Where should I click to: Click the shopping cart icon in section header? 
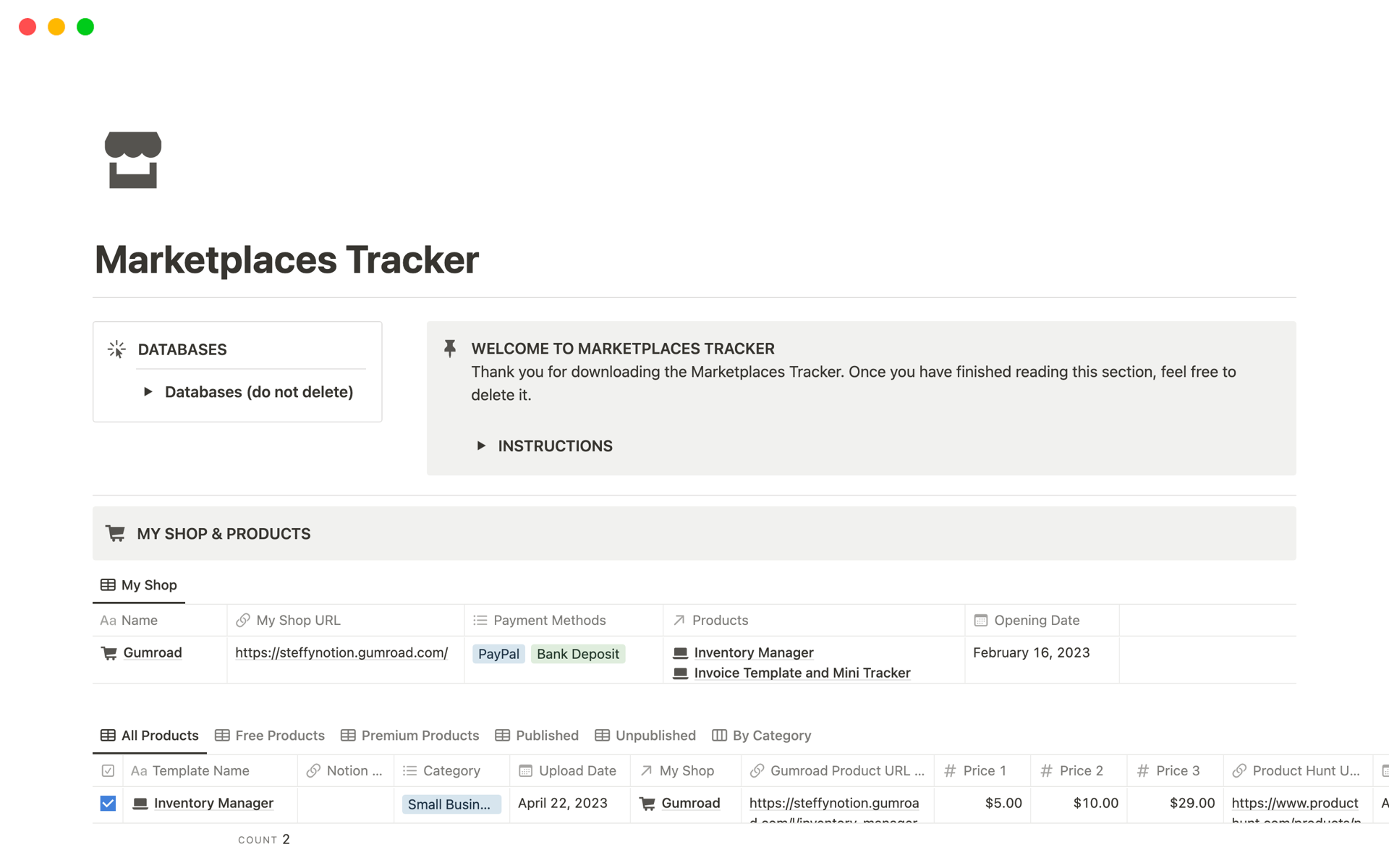pyautogui.click(x=116, y=534)
